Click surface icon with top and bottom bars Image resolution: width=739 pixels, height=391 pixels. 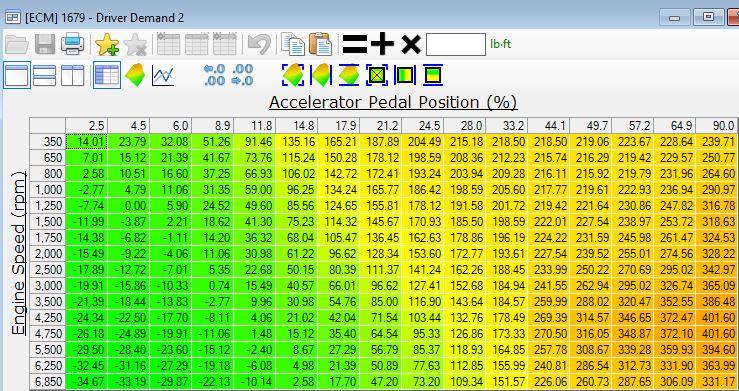(x=349, y=75)
